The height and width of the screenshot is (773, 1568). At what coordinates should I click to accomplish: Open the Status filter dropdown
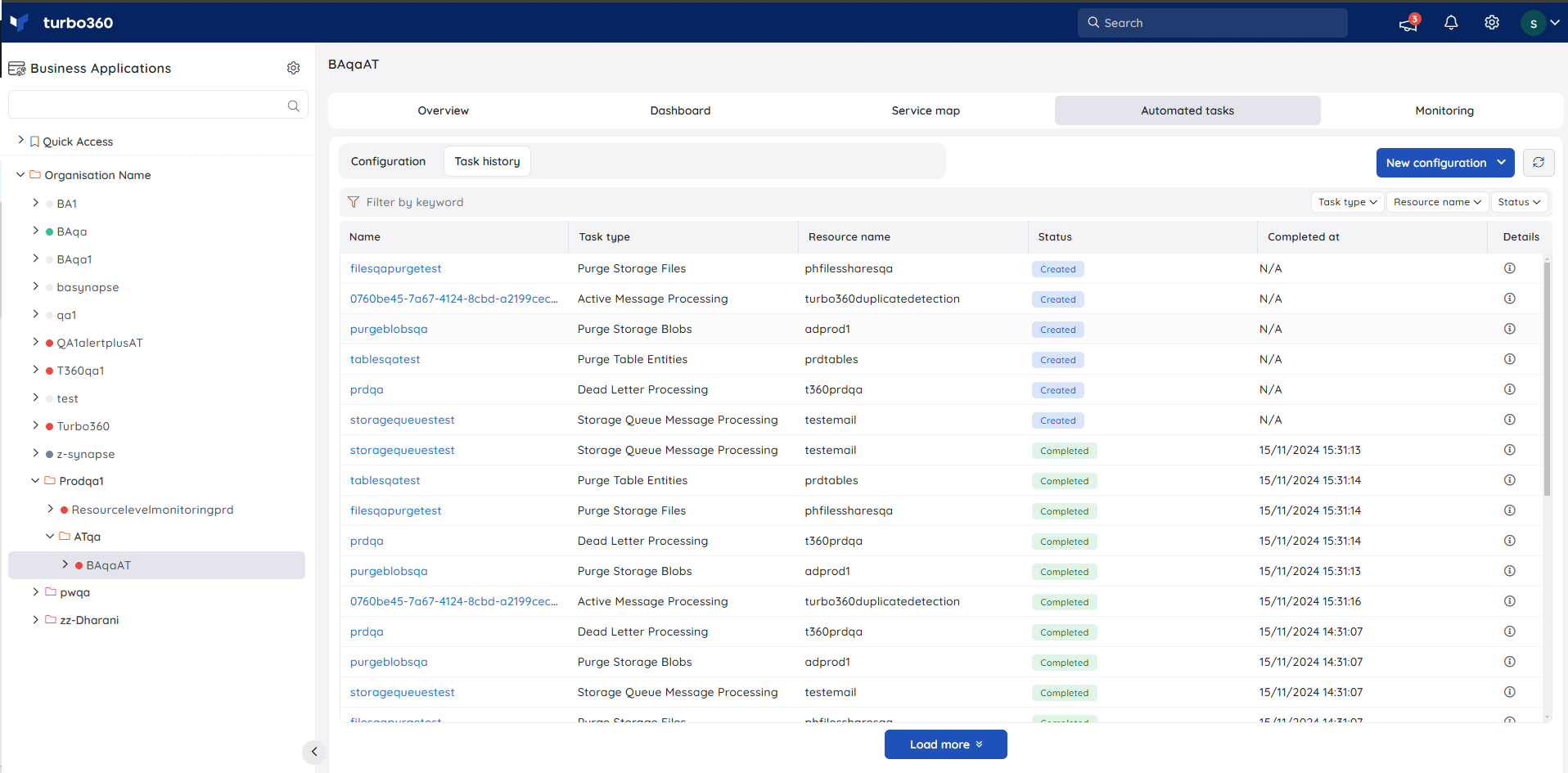coord(1519,202)
